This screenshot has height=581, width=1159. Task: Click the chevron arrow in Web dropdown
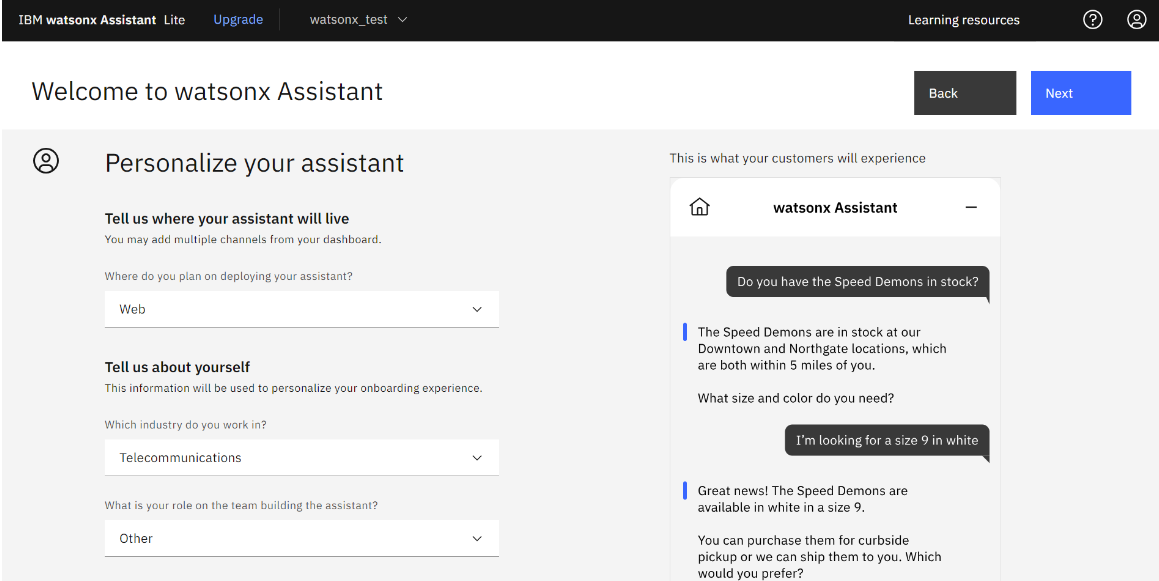(x=477, y=309)
